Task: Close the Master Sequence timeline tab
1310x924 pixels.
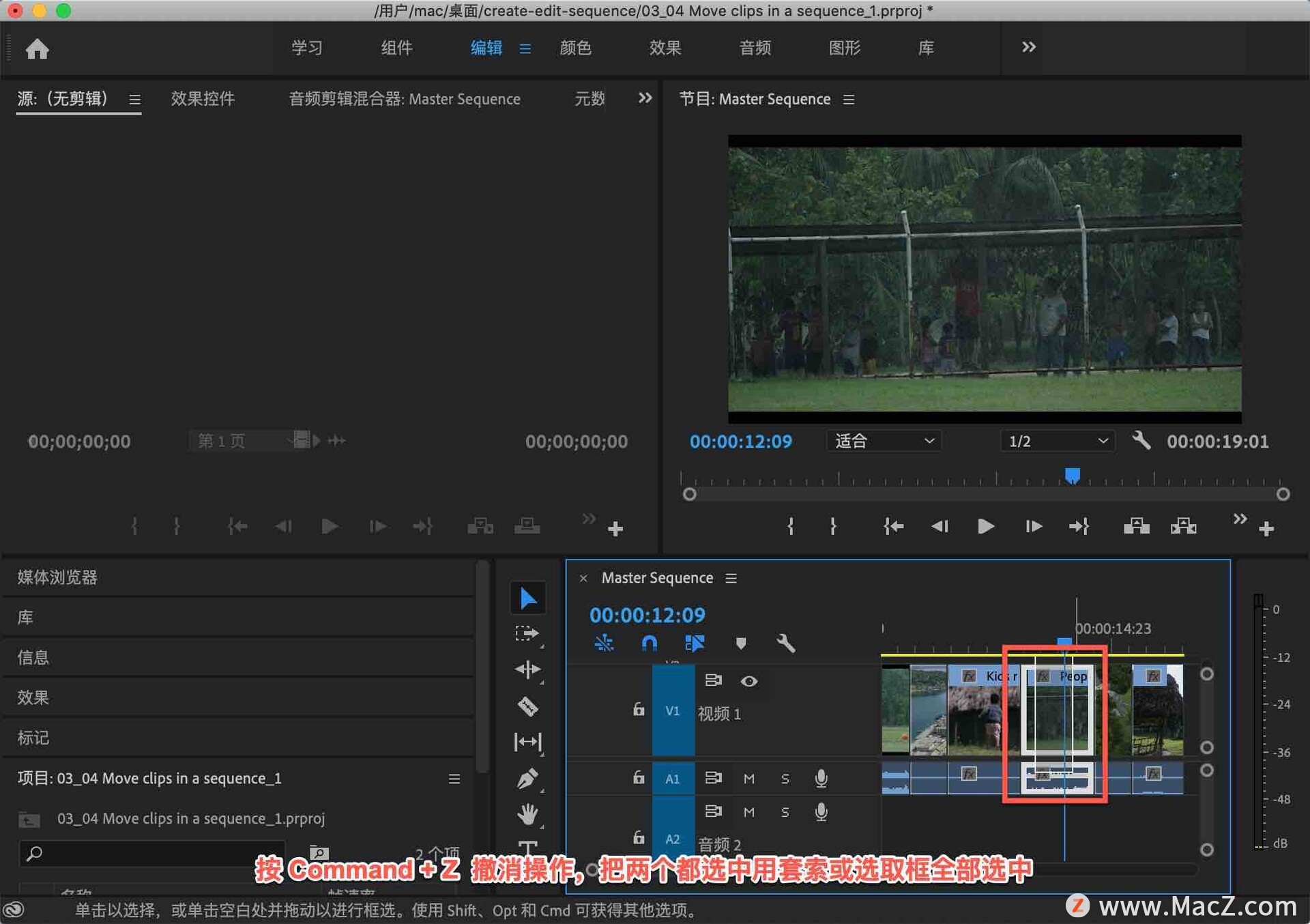Action: pos(583,578)
